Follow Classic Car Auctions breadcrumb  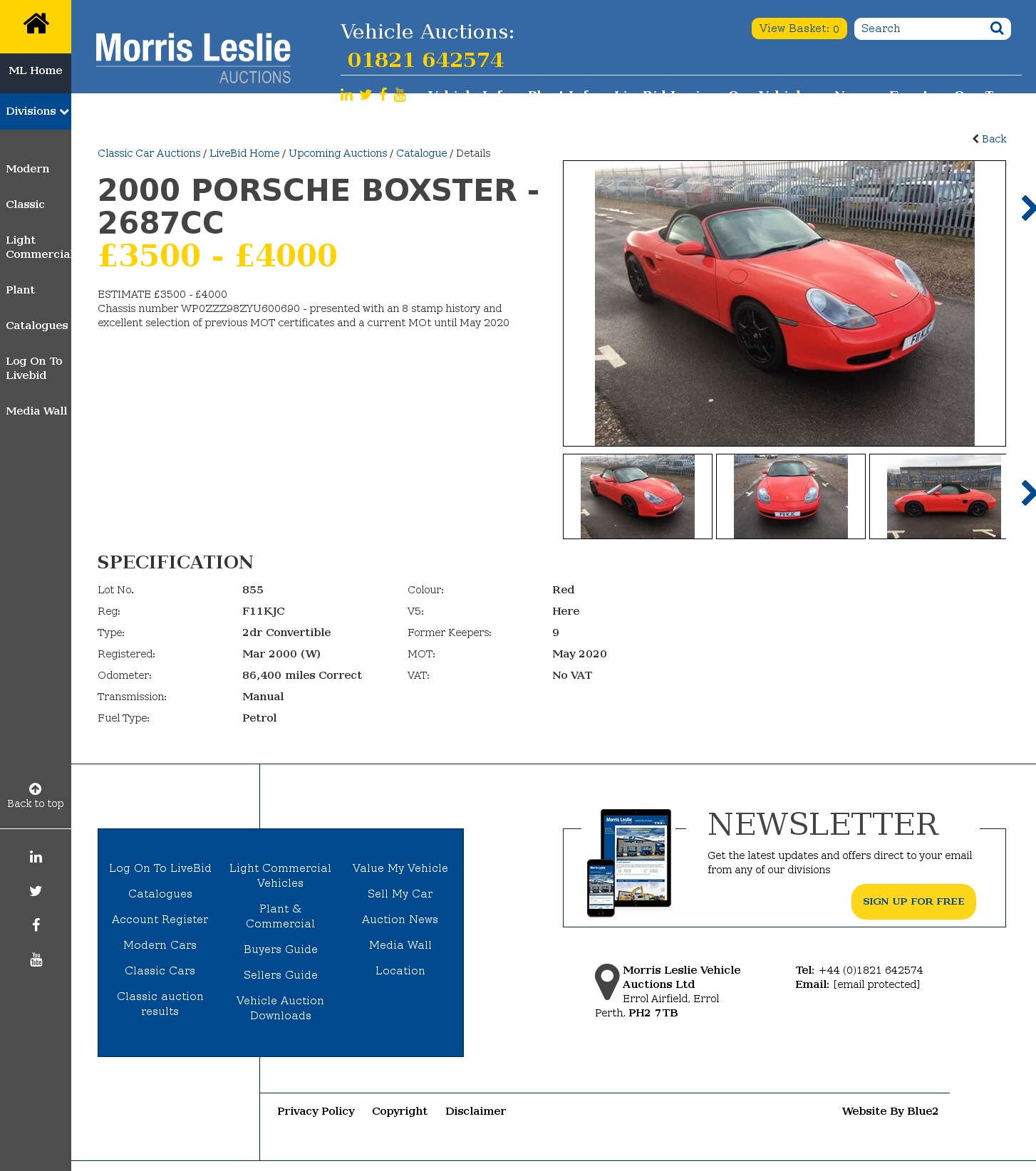coord(149,153)
